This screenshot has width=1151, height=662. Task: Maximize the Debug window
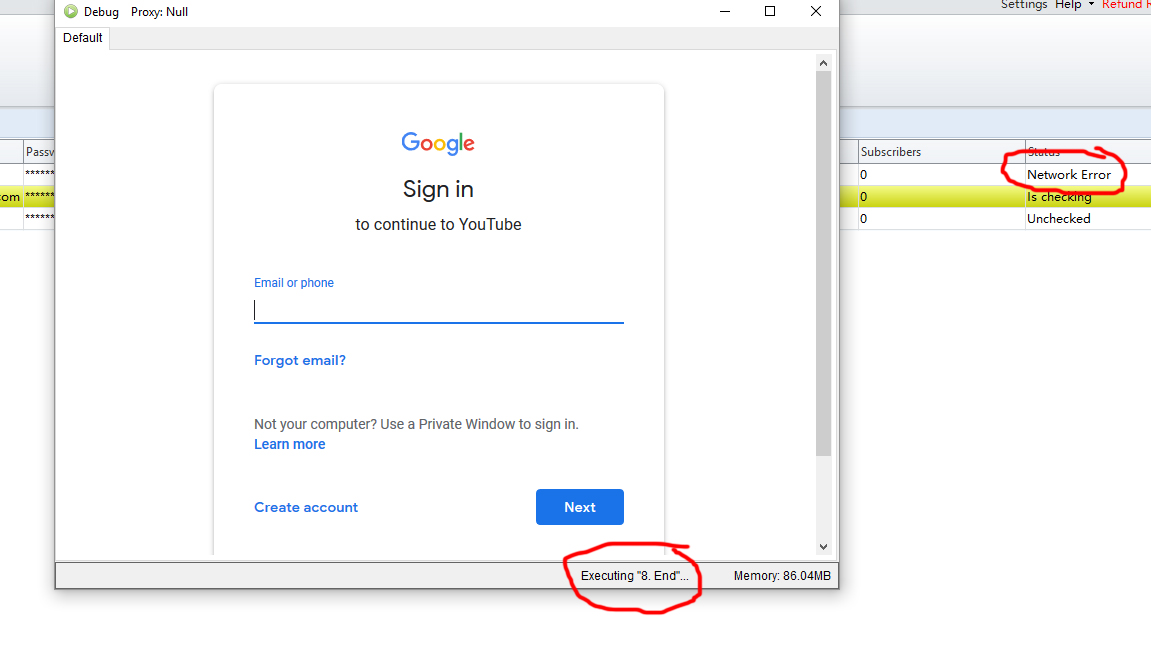click(x=770, y=12)
